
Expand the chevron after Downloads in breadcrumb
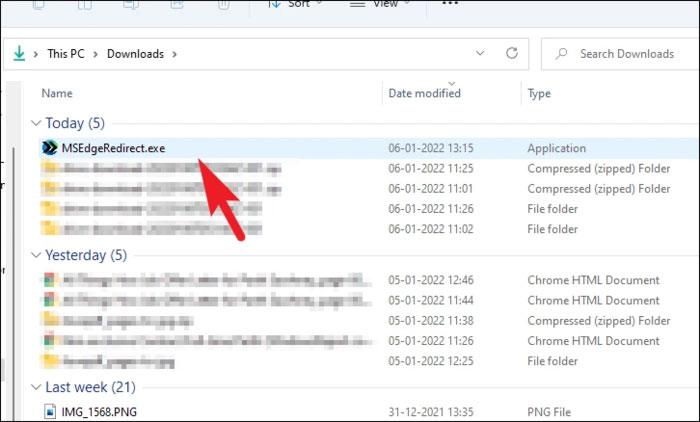click(174, 54)
